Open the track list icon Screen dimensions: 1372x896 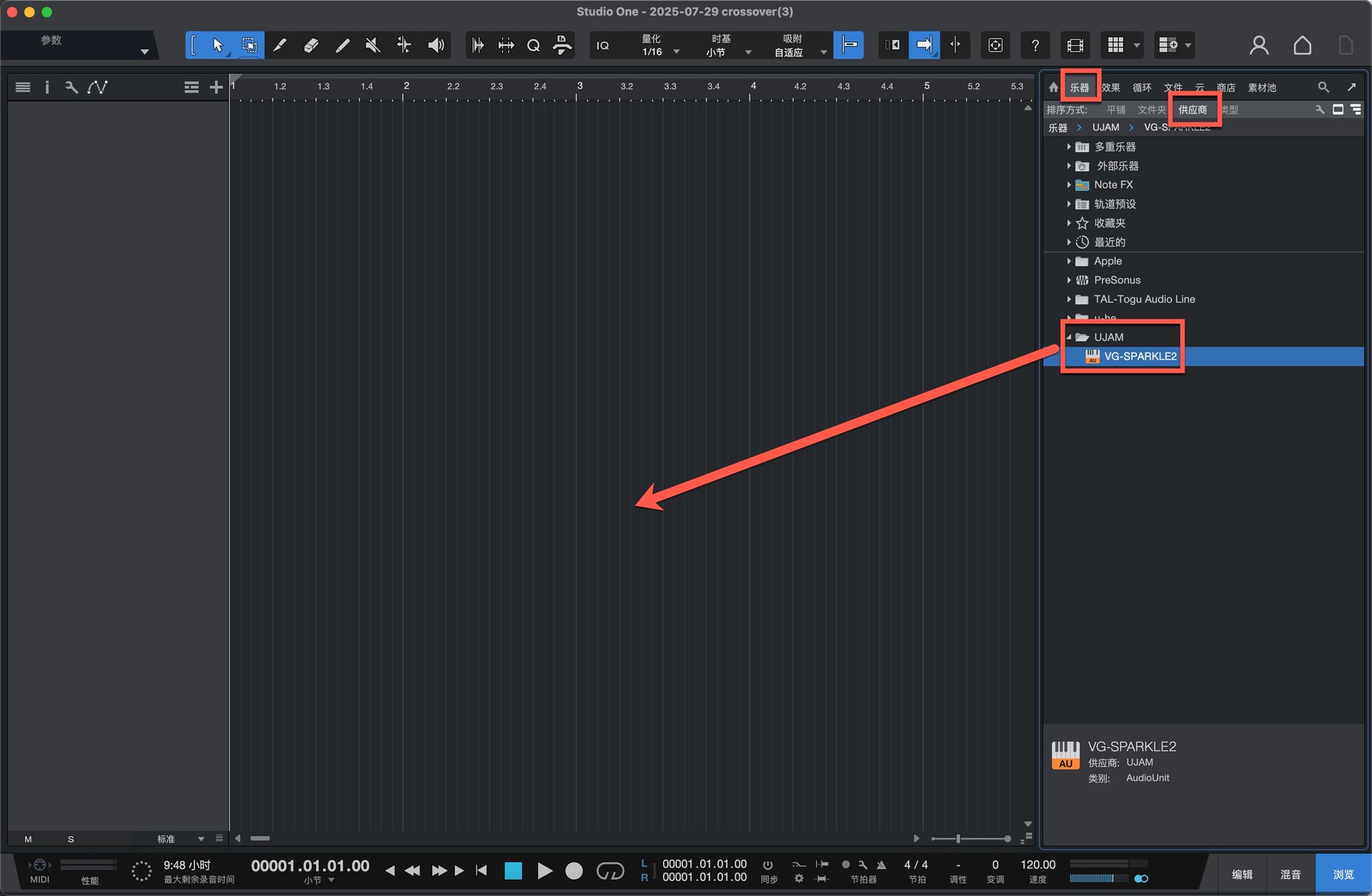point(23,87)
